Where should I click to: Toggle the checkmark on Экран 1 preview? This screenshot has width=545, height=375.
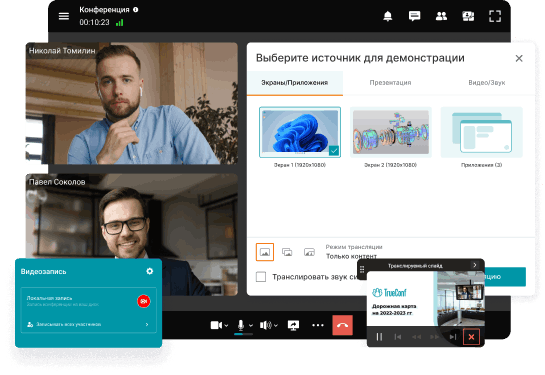(x=334, y=151)
